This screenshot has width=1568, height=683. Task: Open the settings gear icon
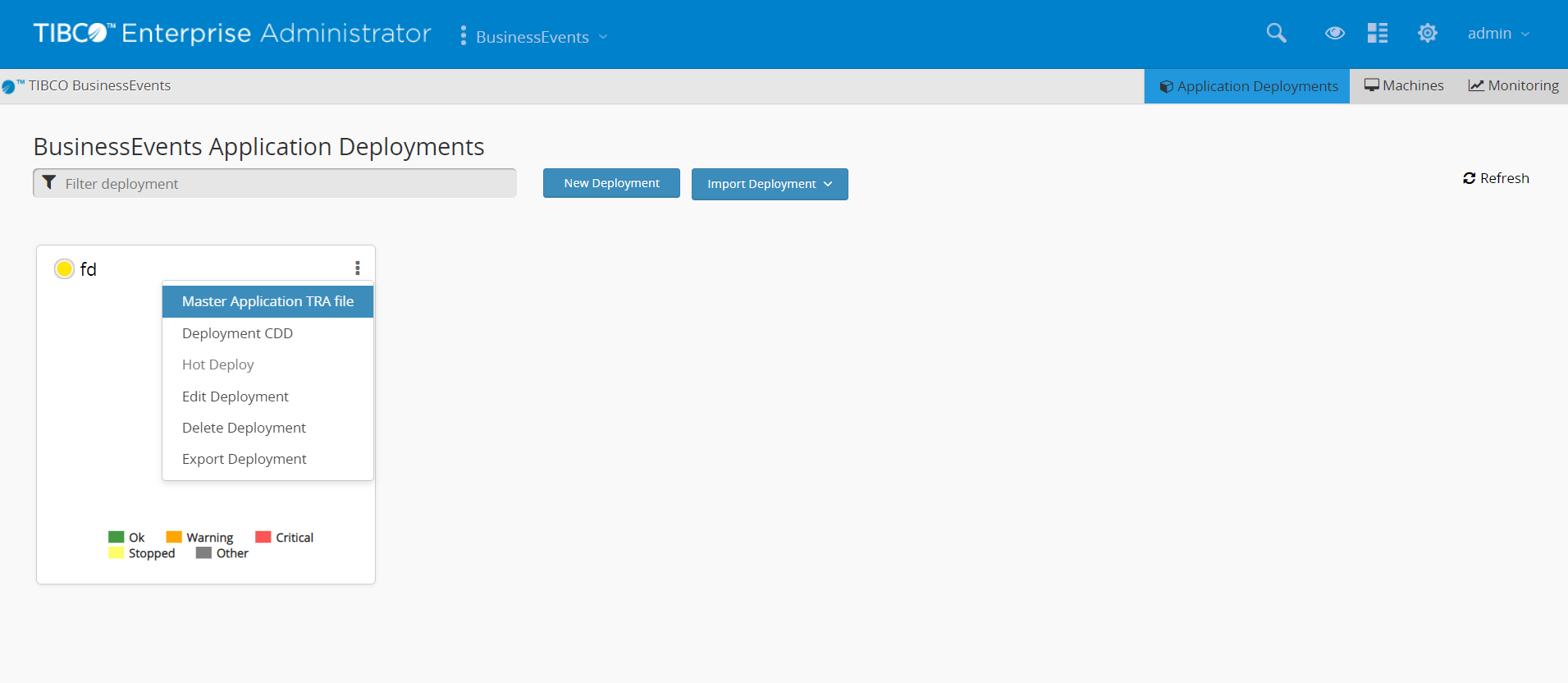(1427, 33)
